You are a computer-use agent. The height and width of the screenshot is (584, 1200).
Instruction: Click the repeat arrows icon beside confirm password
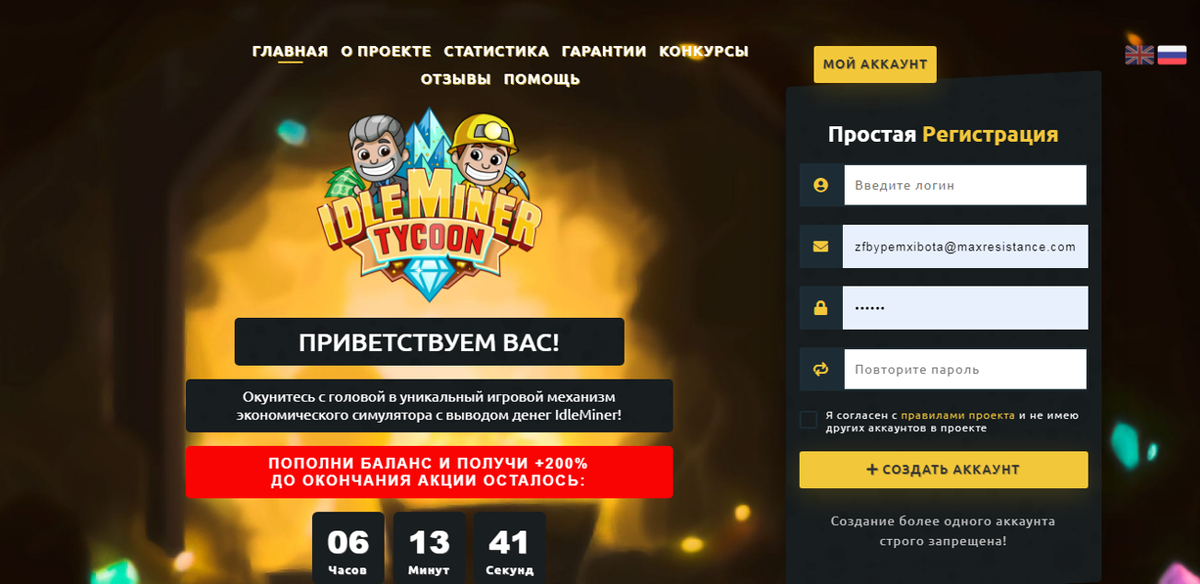click(821, 369)
